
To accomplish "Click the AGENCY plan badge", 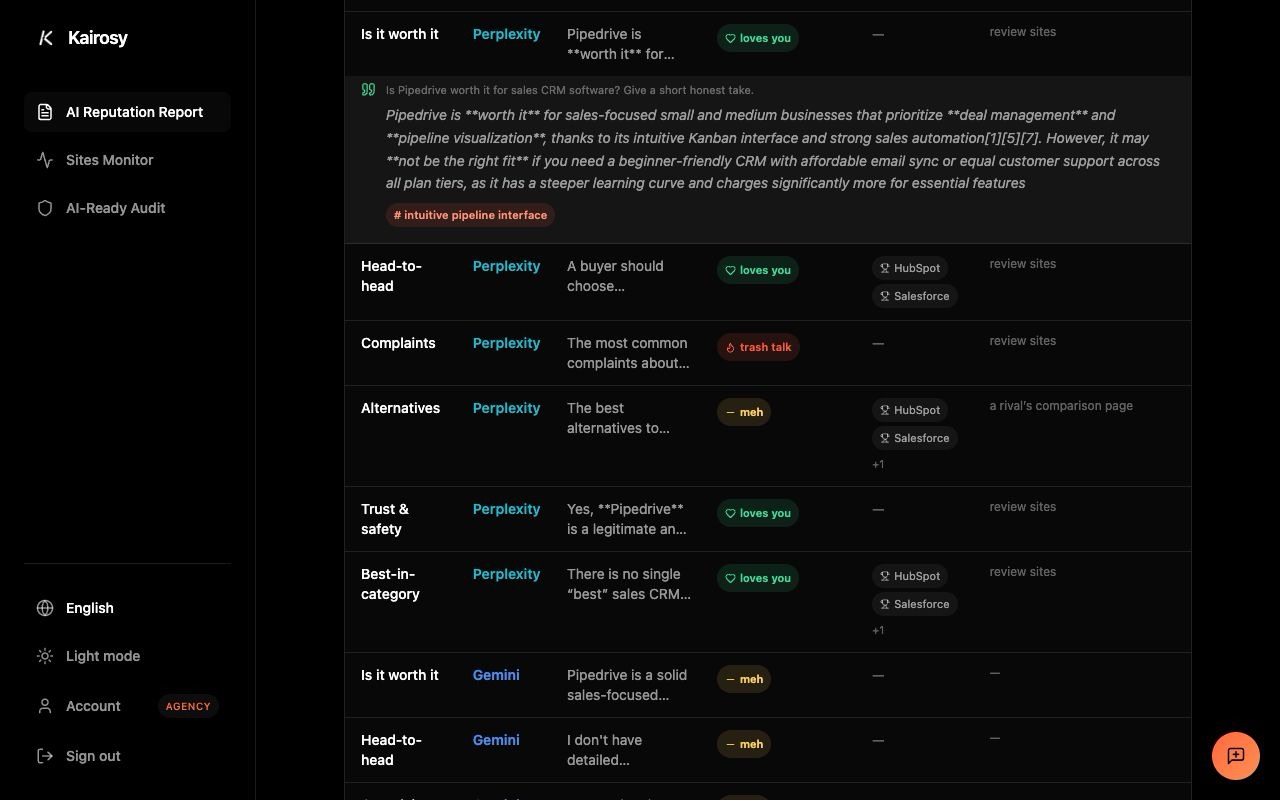I will click(188, 706).
